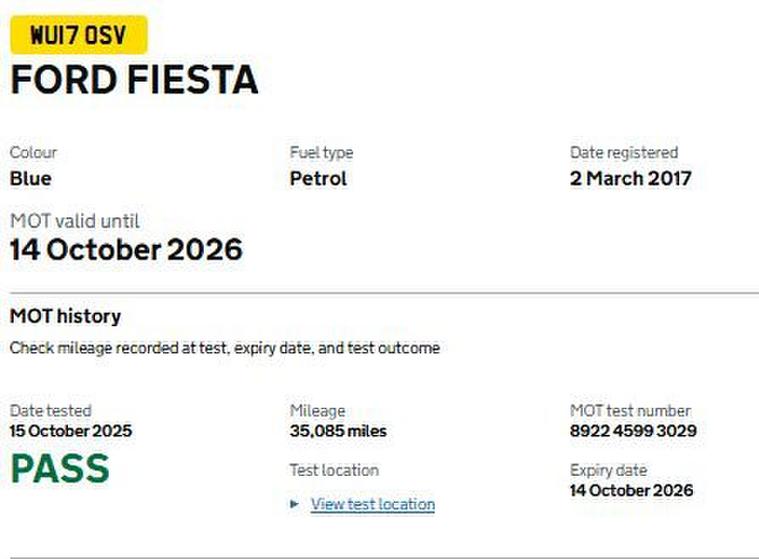Click the Colour label
759x559 pixels.
[x=33, y=153]
